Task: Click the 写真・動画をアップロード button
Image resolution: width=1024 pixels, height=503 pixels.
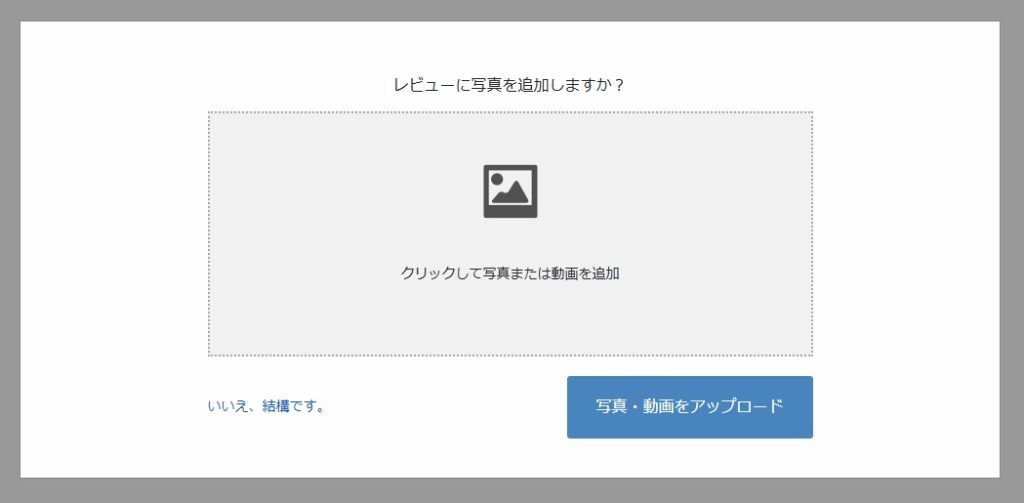Action: (690, 407)
